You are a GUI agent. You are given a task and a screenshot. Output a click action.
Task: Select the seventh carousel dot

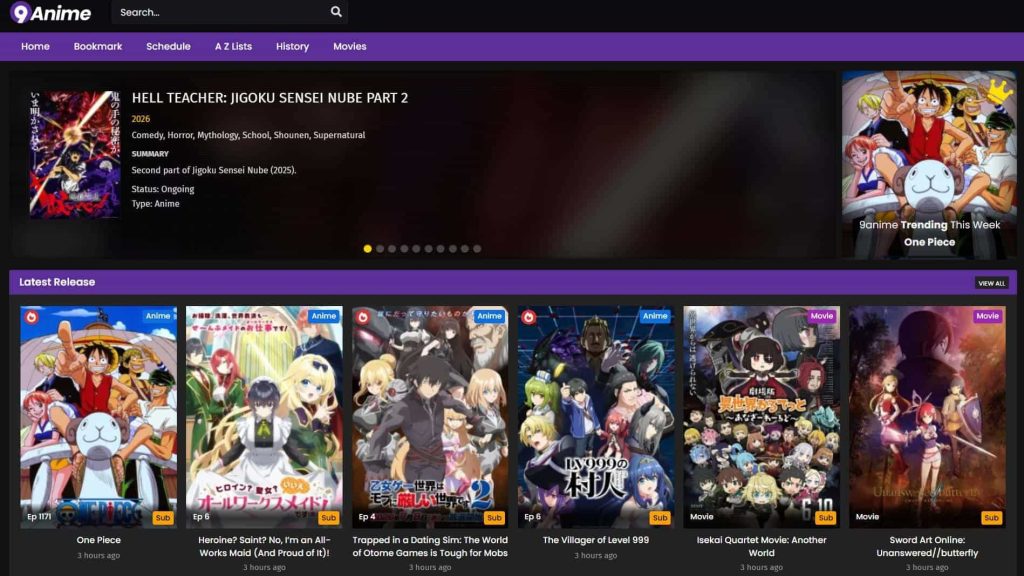pos(441,249)
